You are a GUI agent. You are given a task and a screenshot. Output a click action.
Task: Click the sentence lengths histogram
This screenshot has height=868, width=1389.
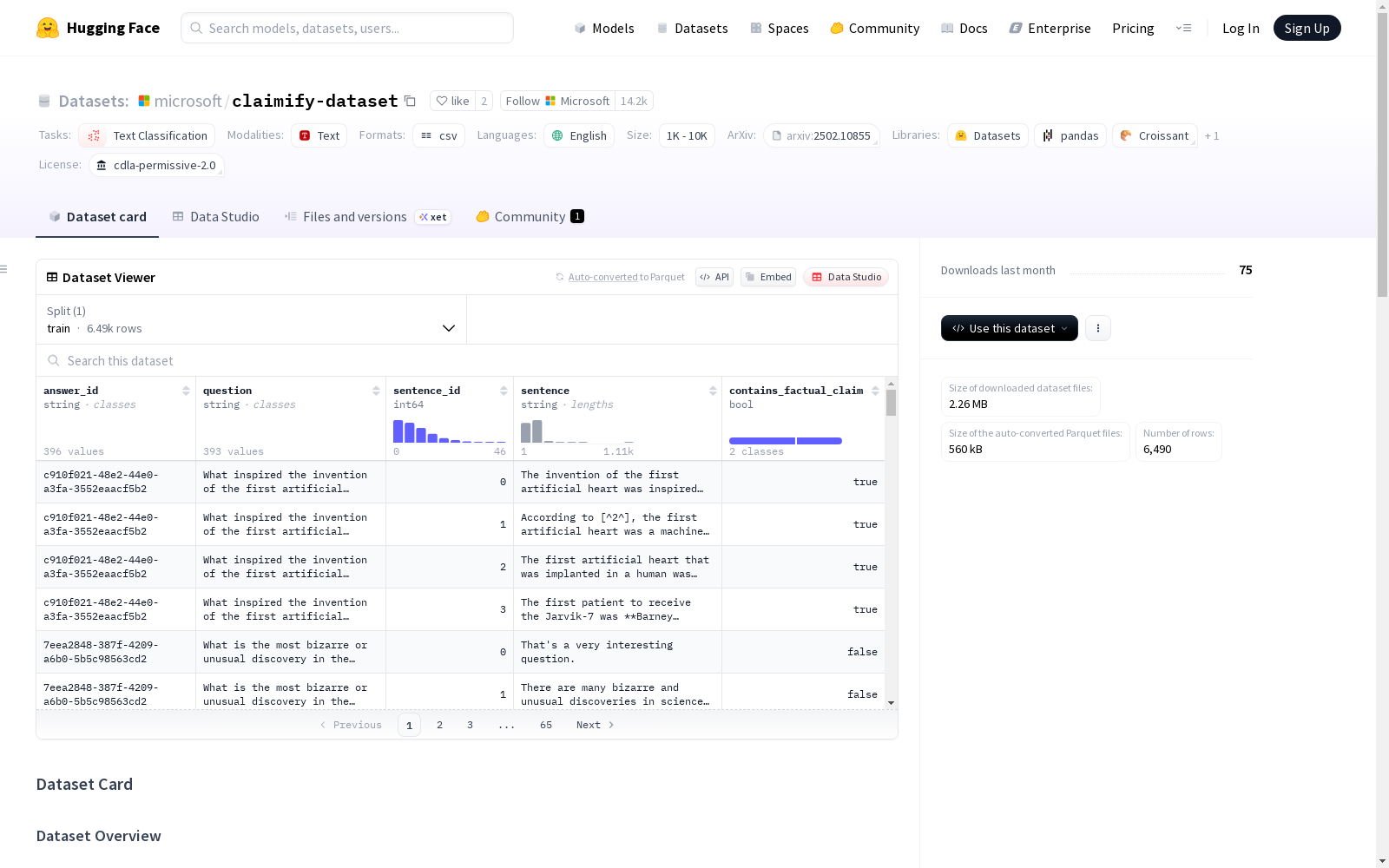tap(577, 431)
